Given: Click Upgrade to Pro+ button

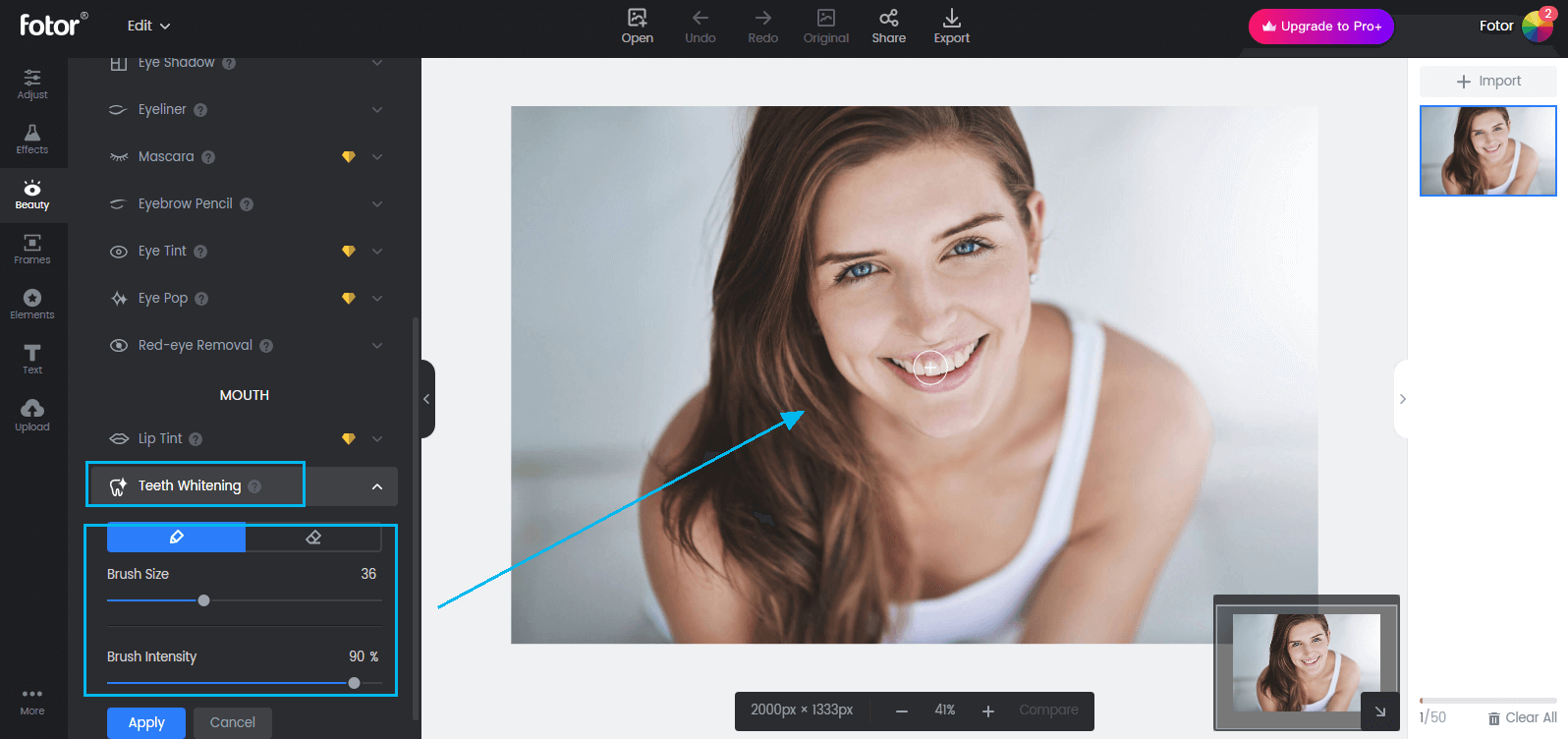Looking at the screenshot, I should pos(1320,27).
